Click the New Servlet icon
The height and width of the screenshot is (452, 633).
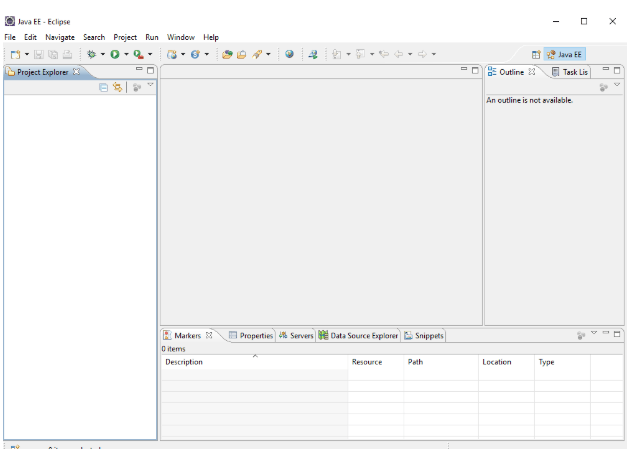coord(195,54)
